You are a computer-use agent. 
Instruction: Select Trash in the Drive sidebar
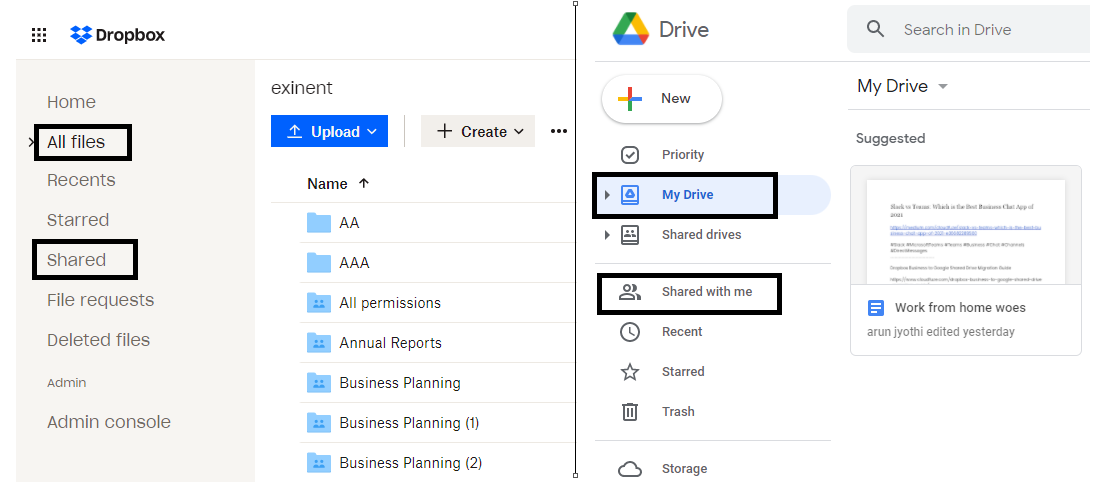point(678,412)
